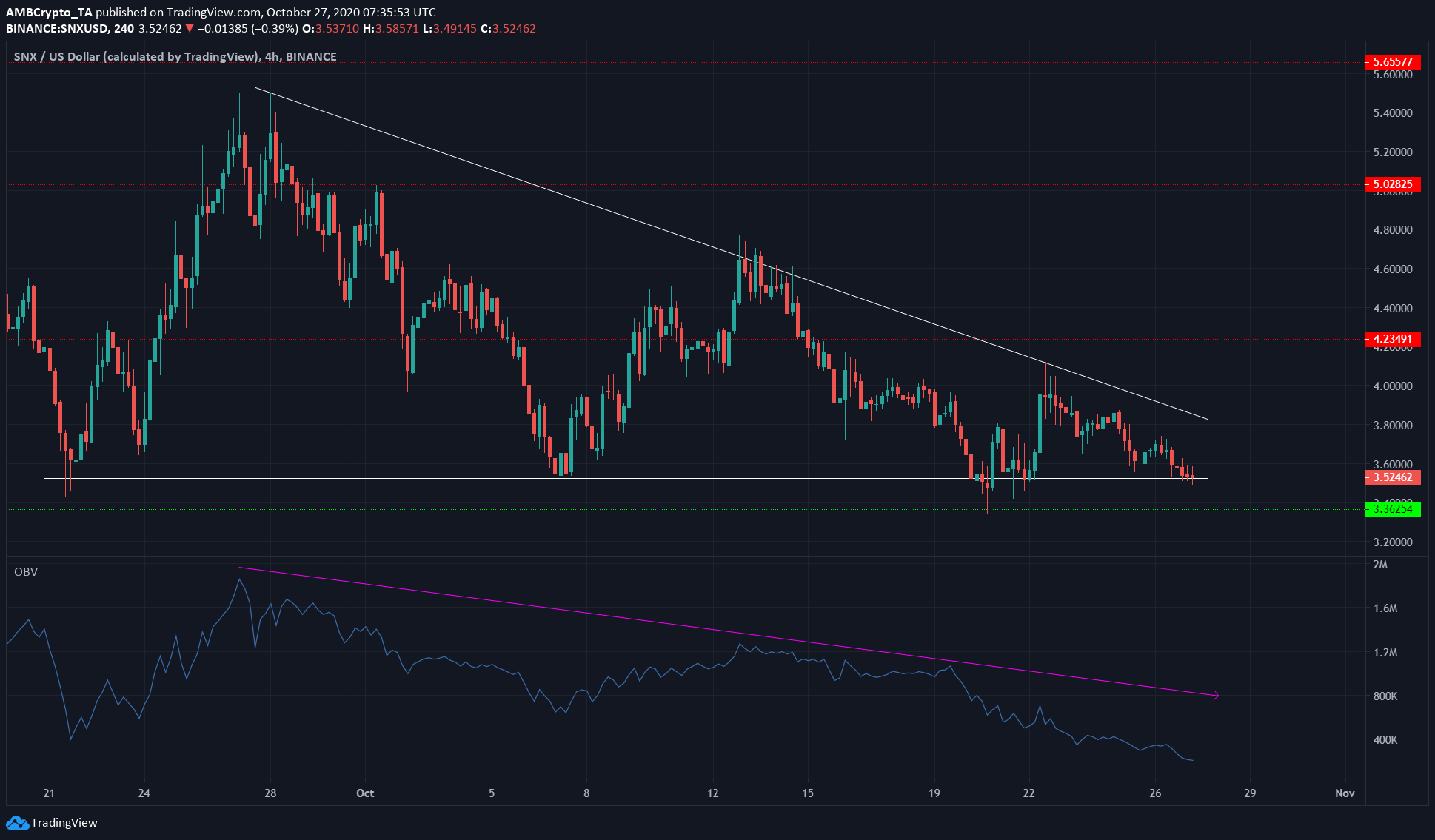
Task: Click the '5' date label on time axis
Action: tap(492, 793)
